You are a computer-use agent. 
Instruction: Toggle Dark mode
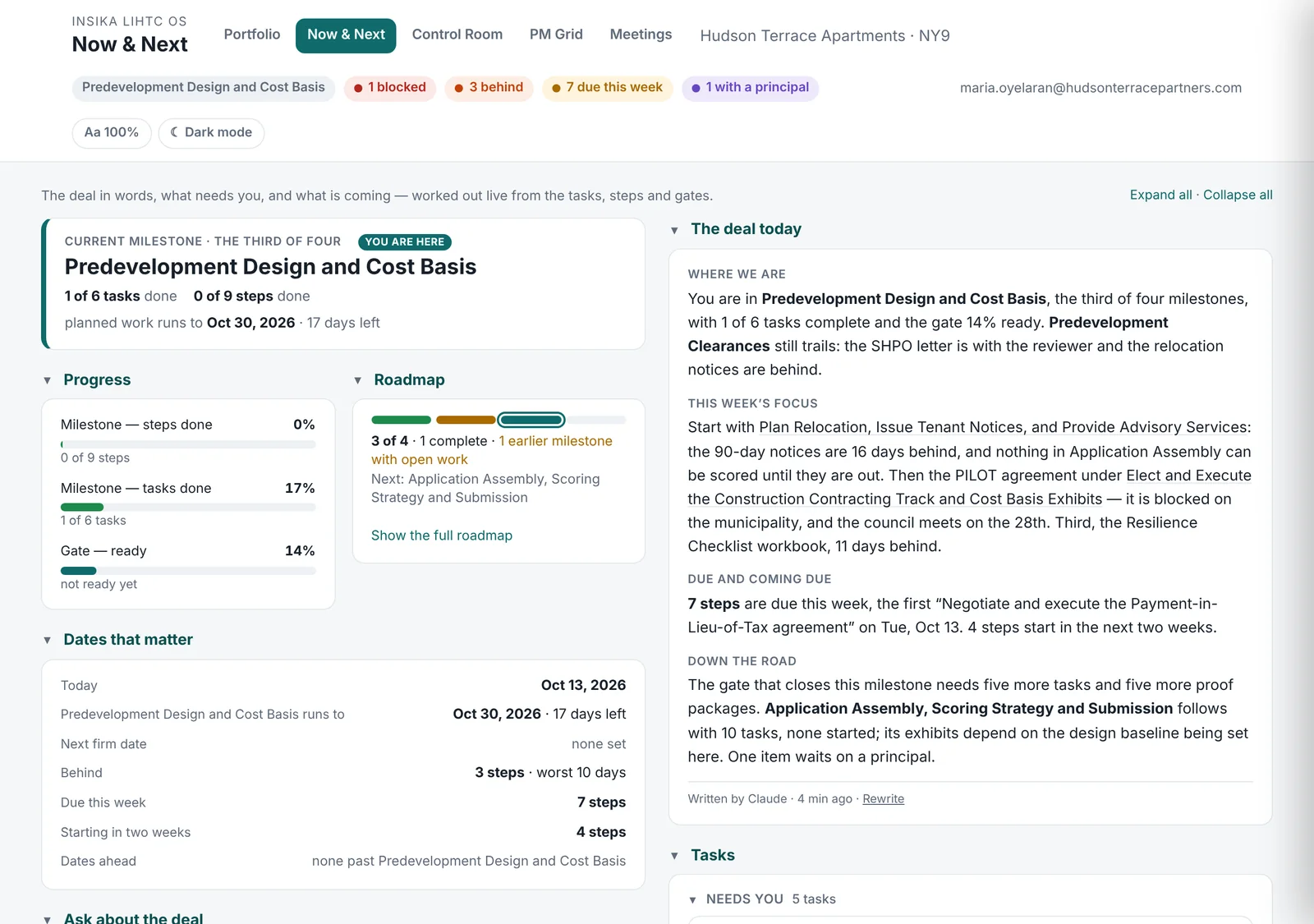coord(211,132)
